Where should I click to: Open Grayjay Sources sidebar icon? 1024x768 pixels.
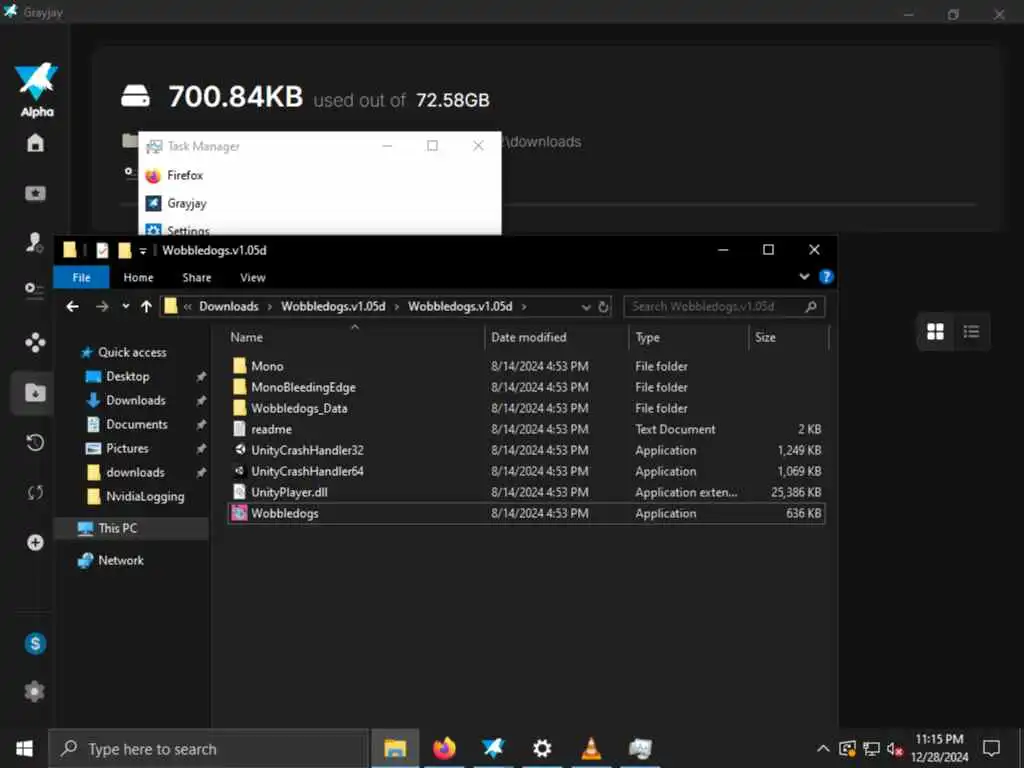[x=35, y=342]
